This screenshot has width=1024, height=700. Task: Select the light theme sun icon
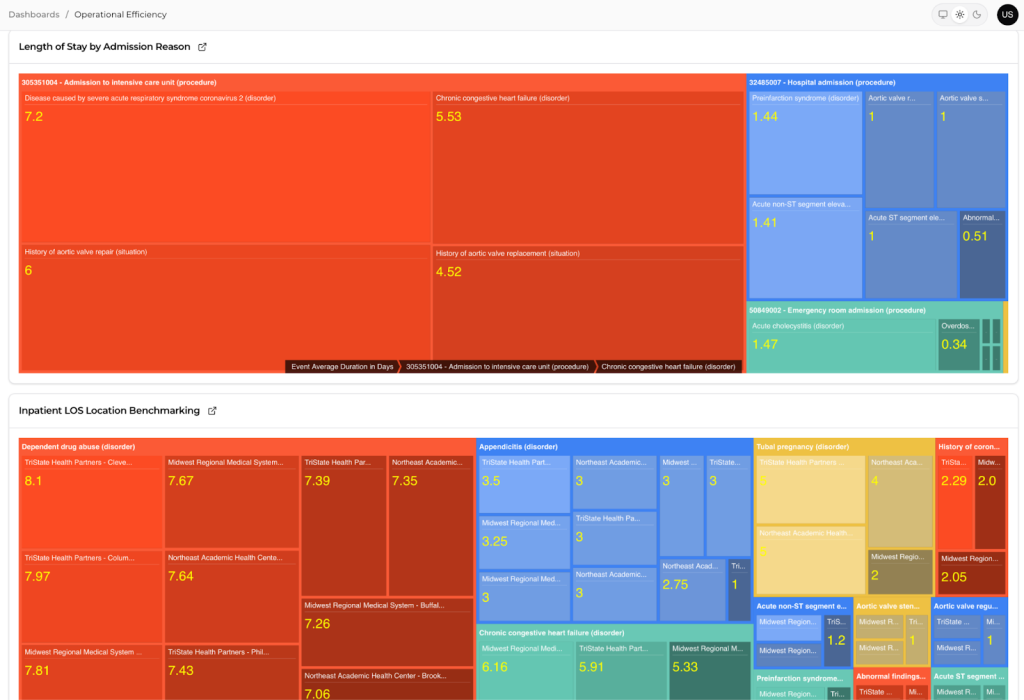click(x=960, y=15)
